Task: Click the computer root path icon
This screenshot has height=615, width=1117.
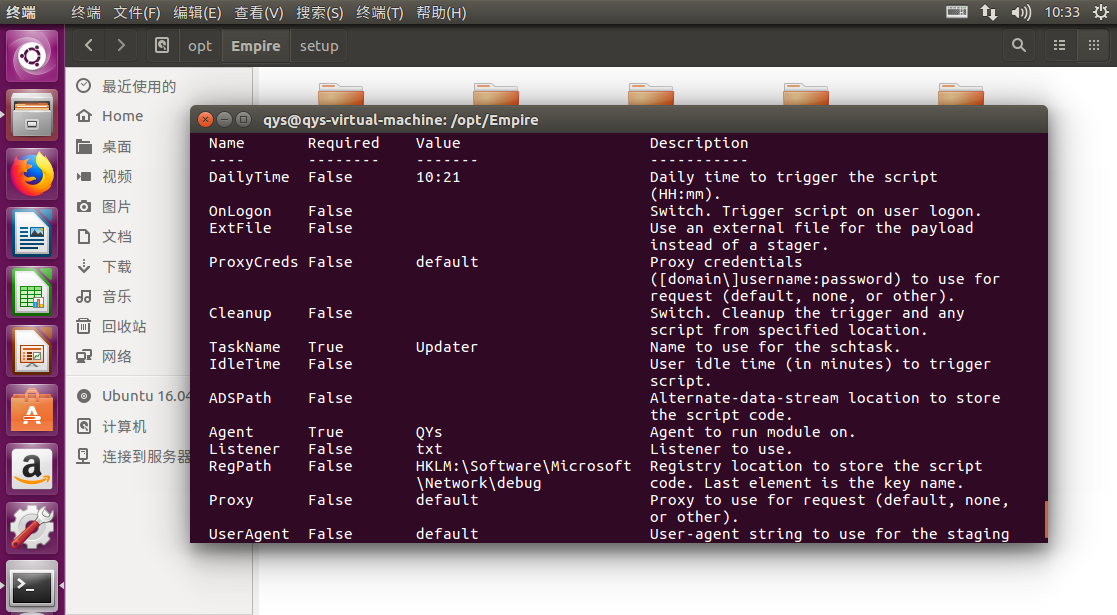Action: pyautogui.click(x=162, y=46)
